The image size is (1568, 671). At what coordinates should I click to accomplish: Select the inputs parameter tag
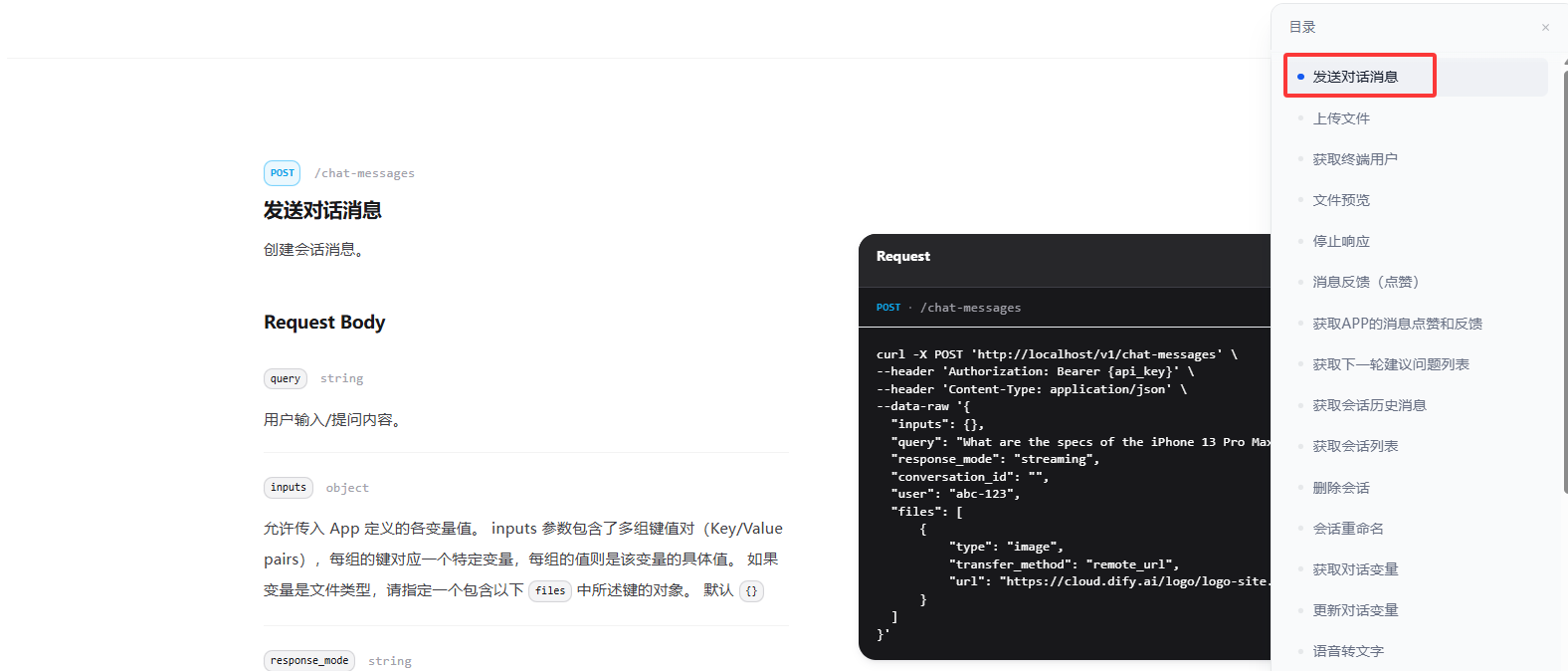pyautogui.click(x=289, y=488)
